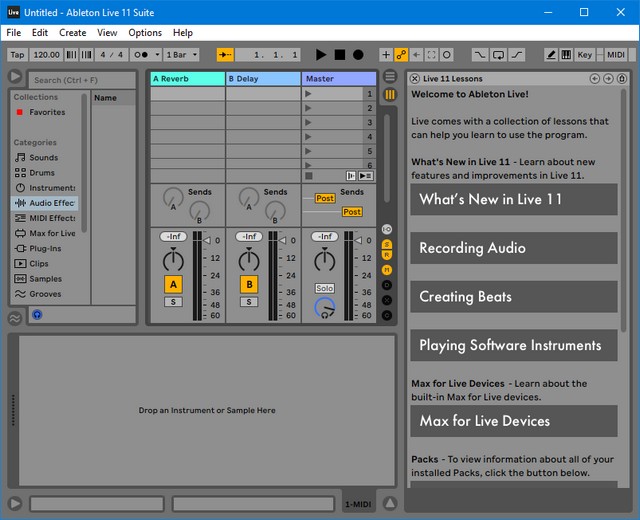Viewport: 640px width, 520px height.
Task: Collapse the browser with the triangle button
Action: click(15, 77)
